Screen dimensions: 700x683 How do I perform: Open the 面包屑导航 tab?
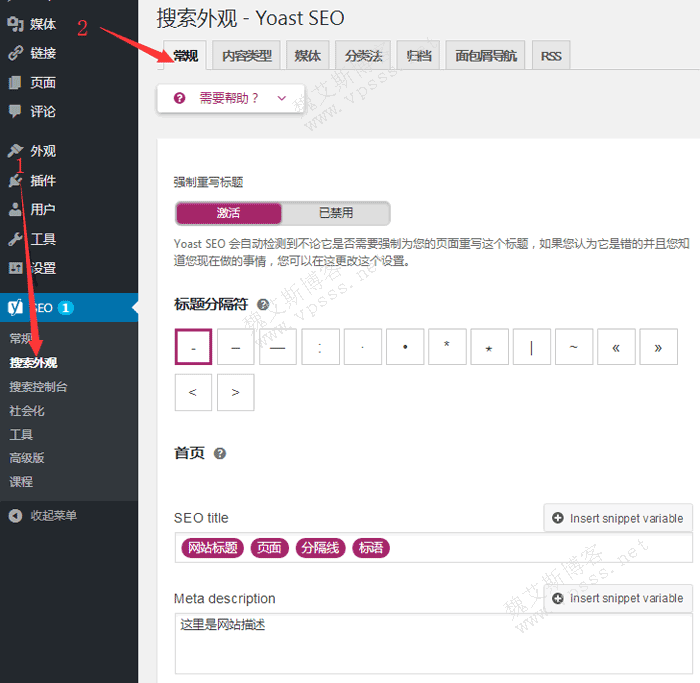pos(486,56)
